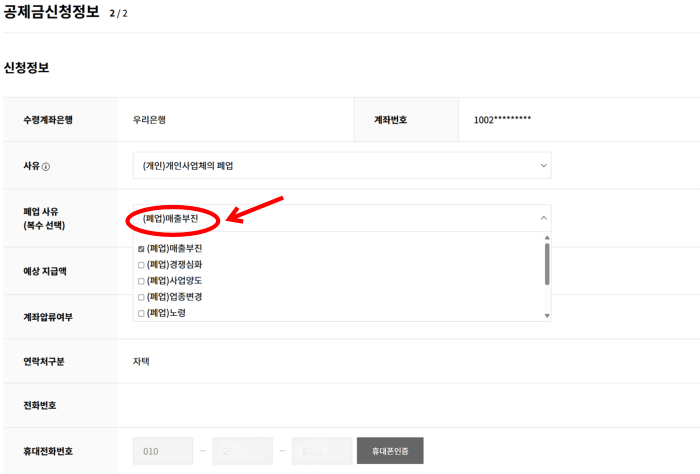Click the account number 1002*********
This screenshot has height=474, width=700.
pyautogui.click(x=502, y=120)
